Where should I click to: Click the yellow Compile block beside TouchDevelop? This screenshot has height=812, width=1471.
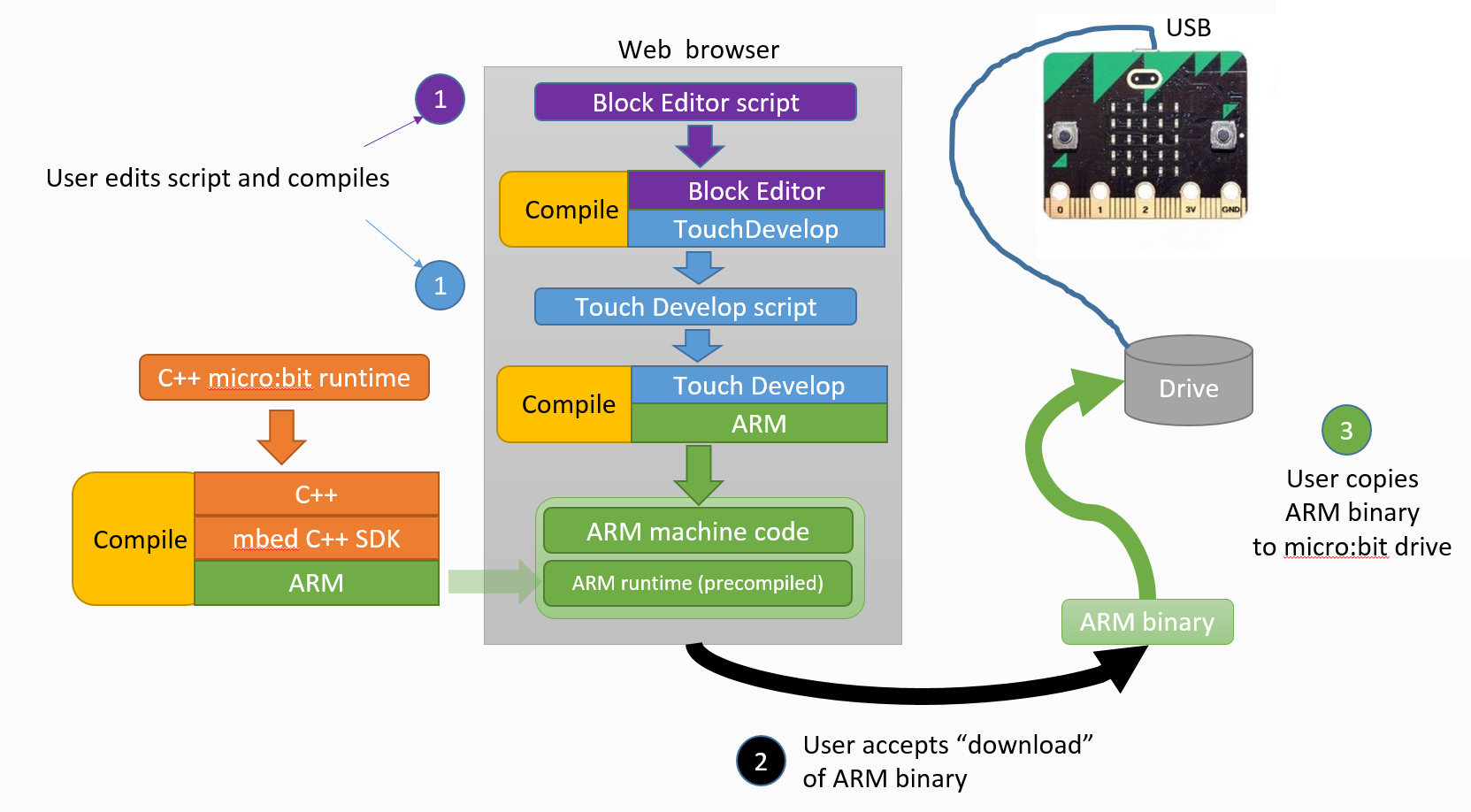pyautogui.click(x=566, y=210)
